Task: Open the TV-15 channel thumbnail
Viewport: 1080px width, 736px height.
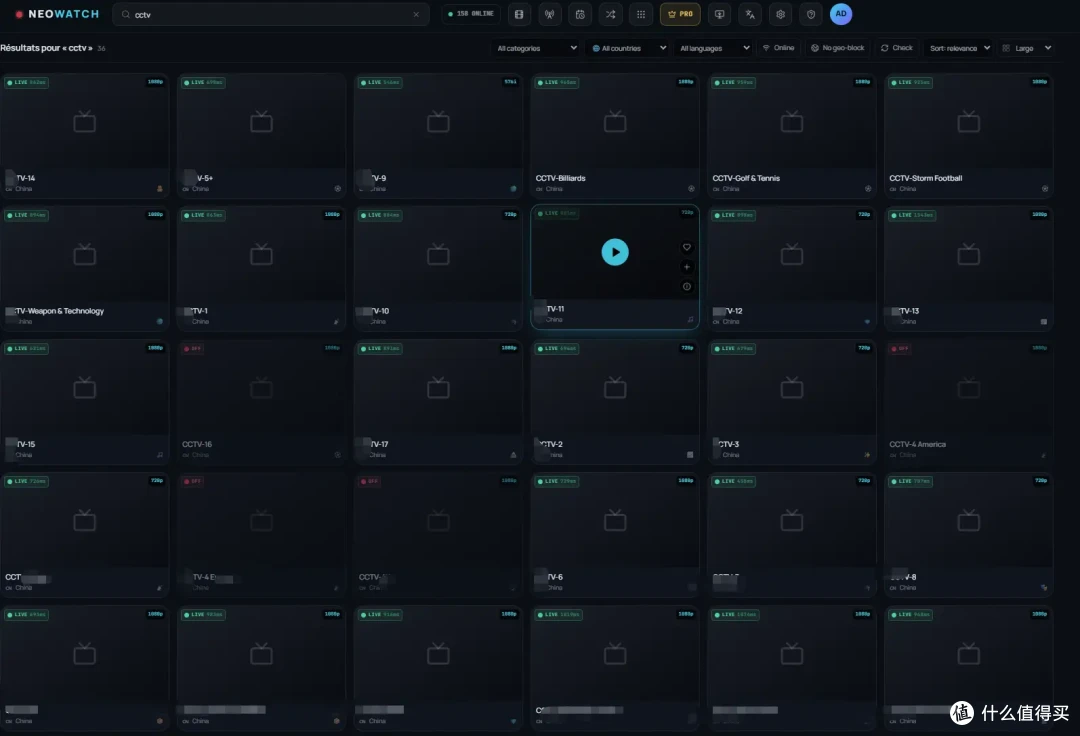Action: pyautogui.click(x=85, y=388)
